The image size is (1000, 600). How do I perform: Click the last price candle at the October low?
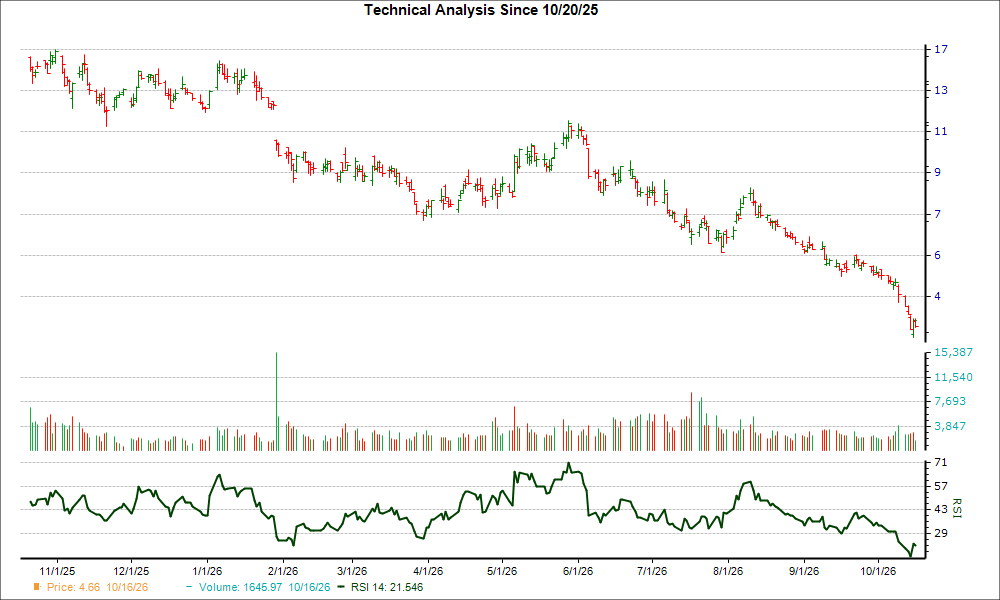(x=916, y=323)
